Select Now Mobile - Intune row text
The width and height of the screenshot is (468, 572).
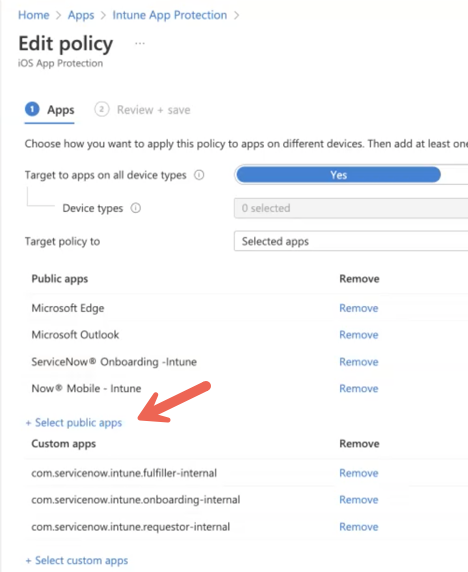tap(86, 389)
